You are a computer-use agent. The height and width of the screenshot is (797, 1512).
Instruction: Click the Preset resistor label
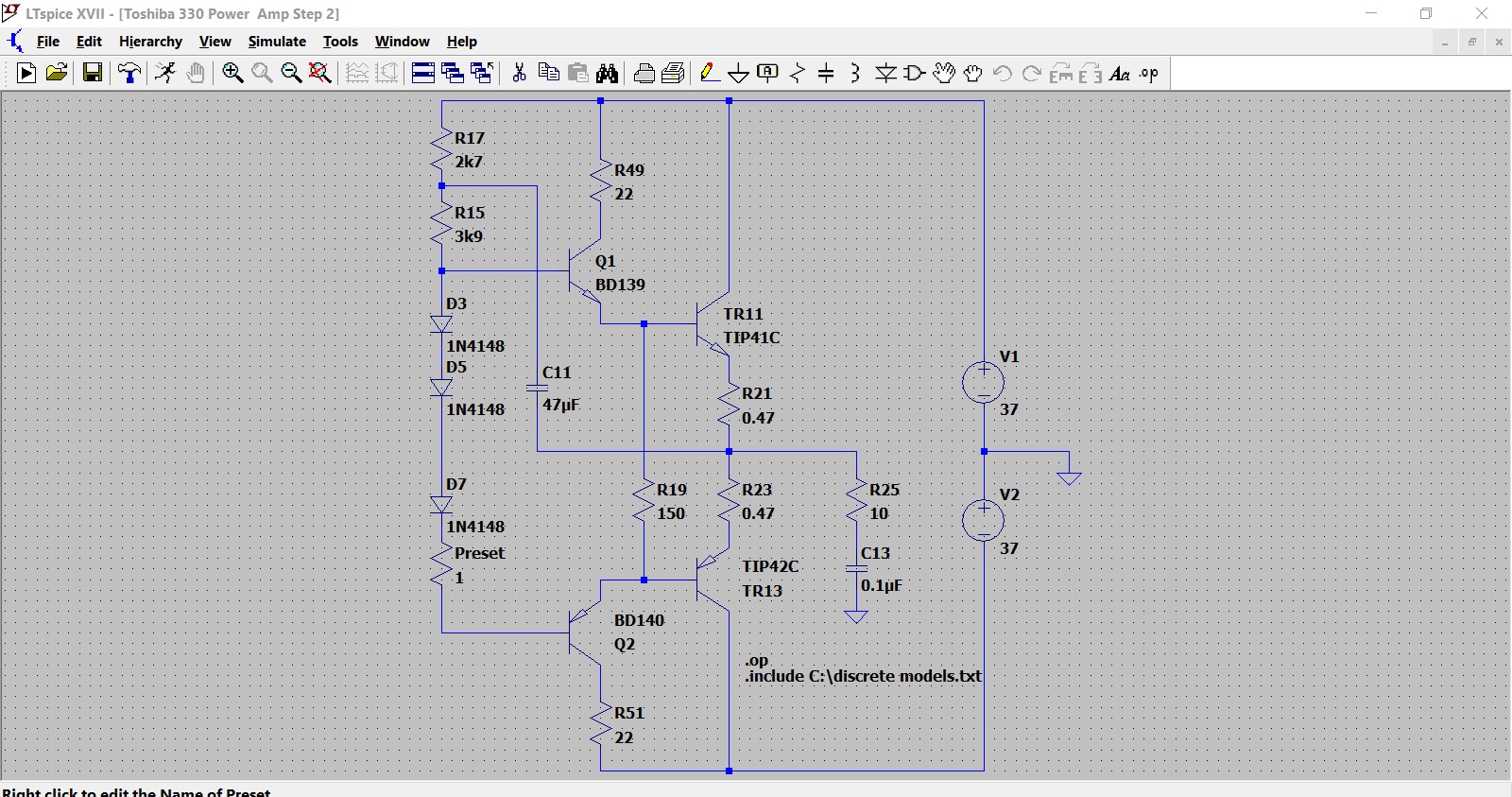479,553
